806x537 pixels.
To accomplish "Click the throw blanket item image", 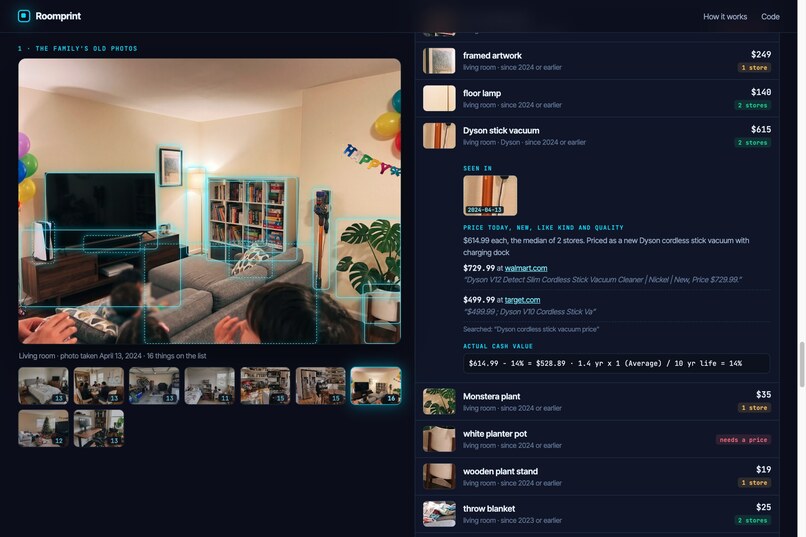I will click(439, 514).
